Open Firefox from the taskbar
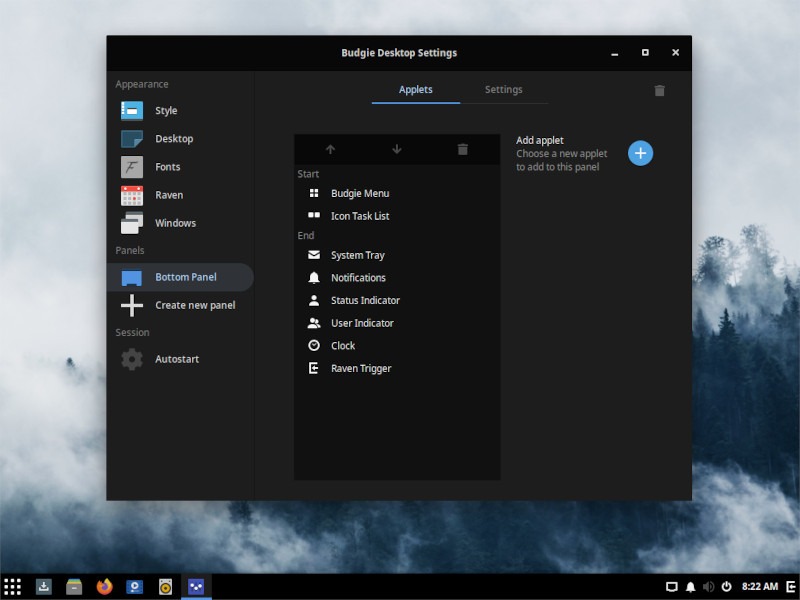 (103, 587)
